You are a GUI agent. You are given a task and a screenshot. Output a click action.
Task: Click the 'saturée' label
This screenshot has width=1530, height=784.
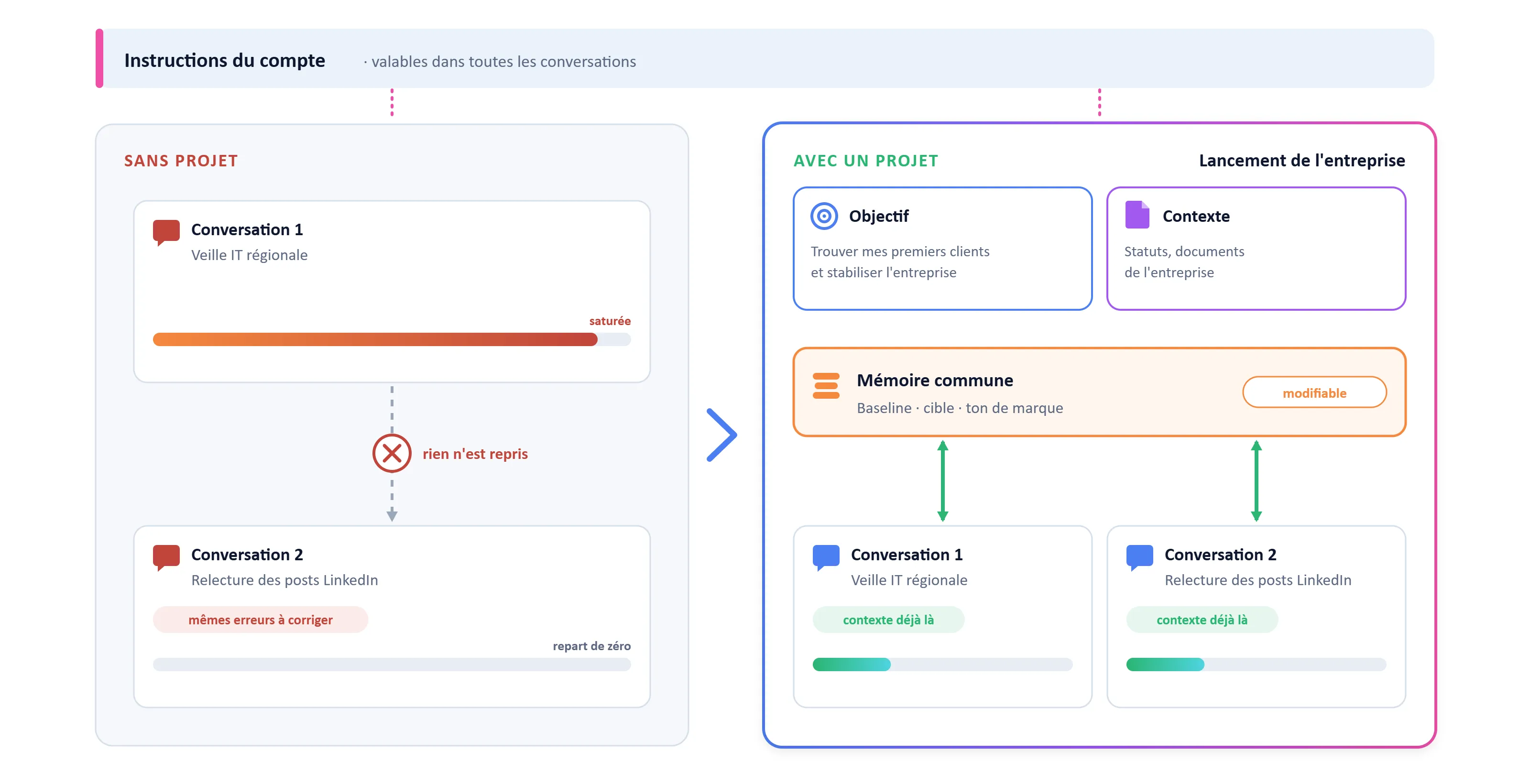click(610, 321)
